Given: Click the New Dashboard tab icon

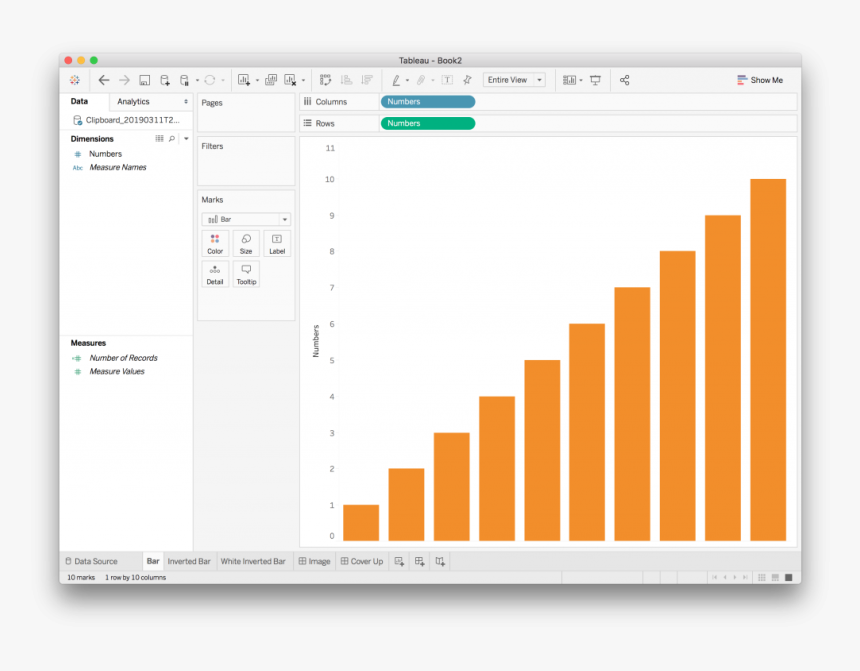Looking at the screenshot, I should point(420,561).
